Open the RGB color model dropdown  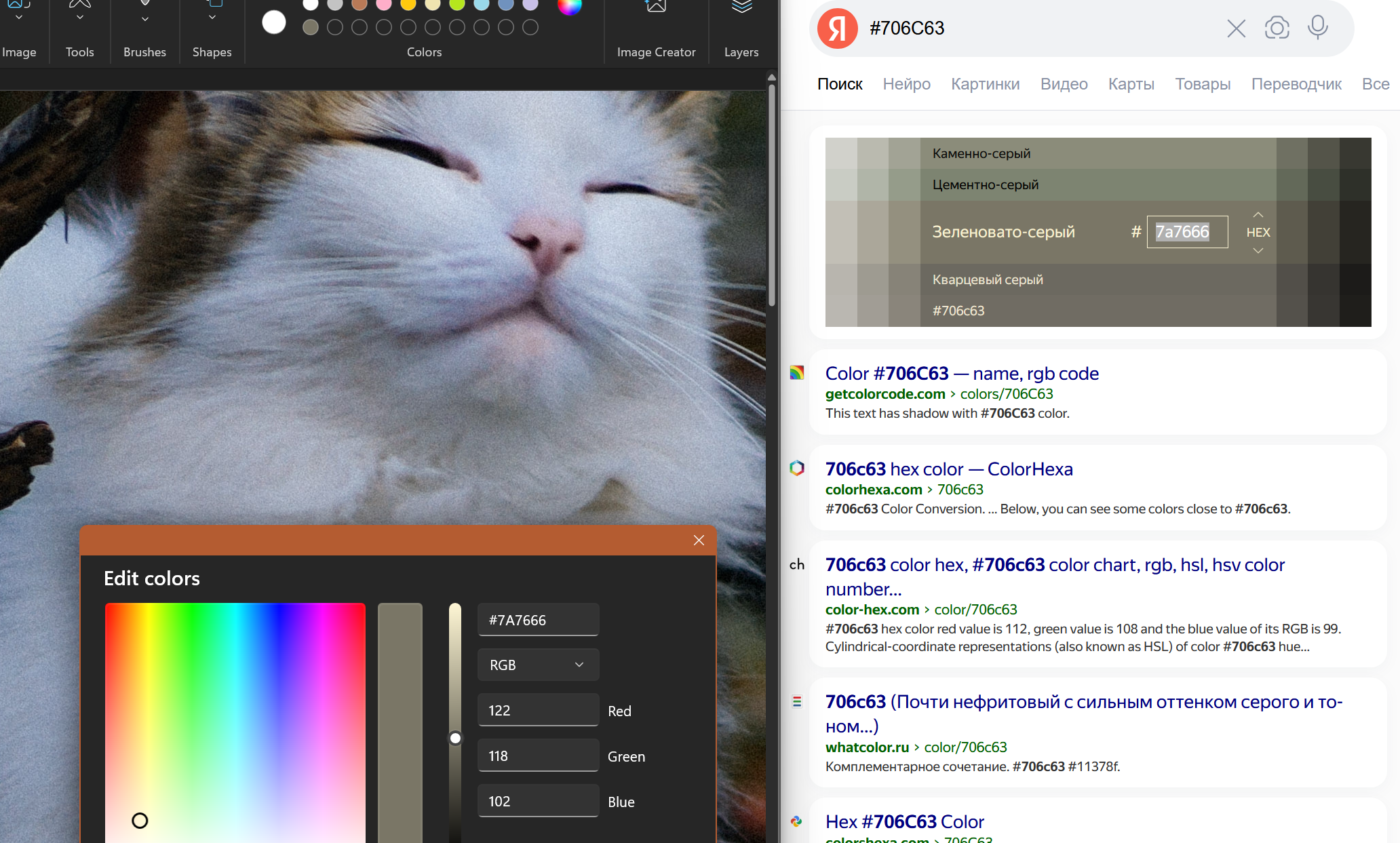click(538, 665)
